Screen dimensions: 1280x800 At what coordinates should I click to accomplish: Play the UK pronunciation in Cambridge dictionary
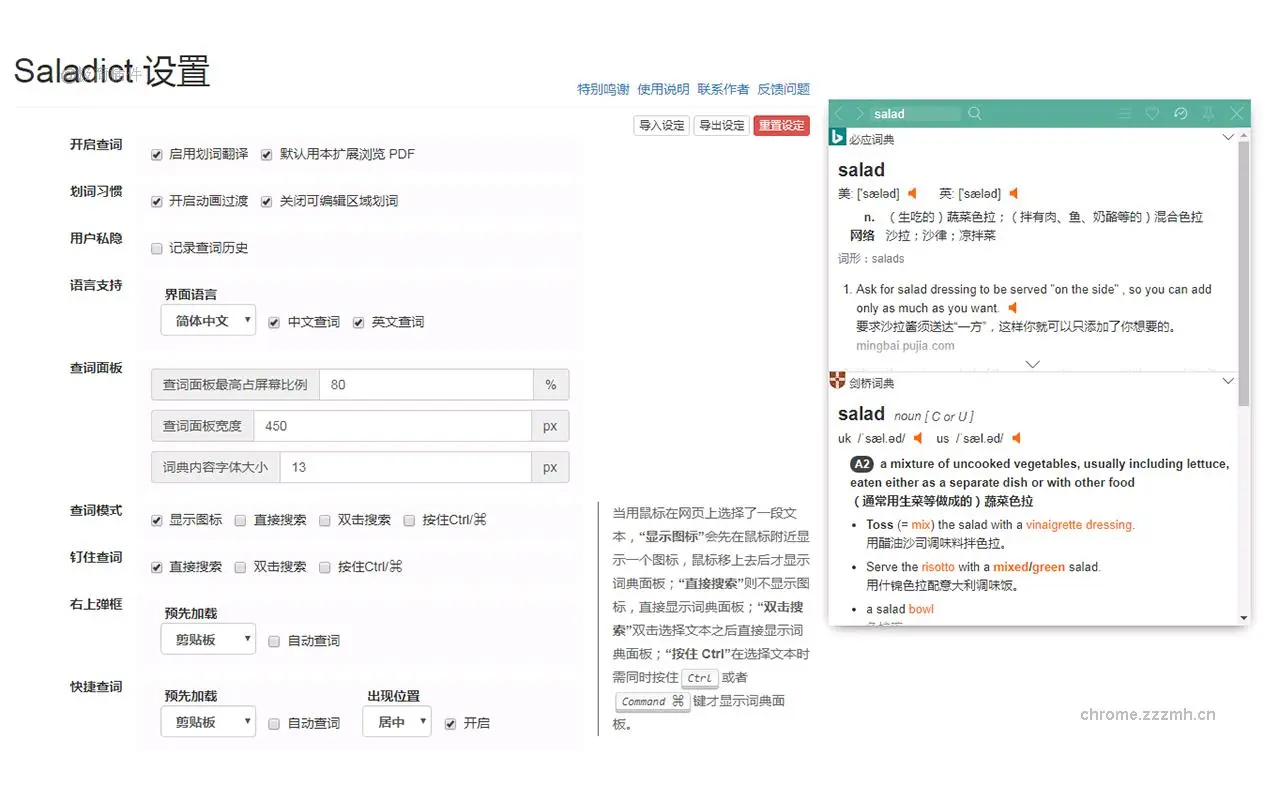coord(917,437)
